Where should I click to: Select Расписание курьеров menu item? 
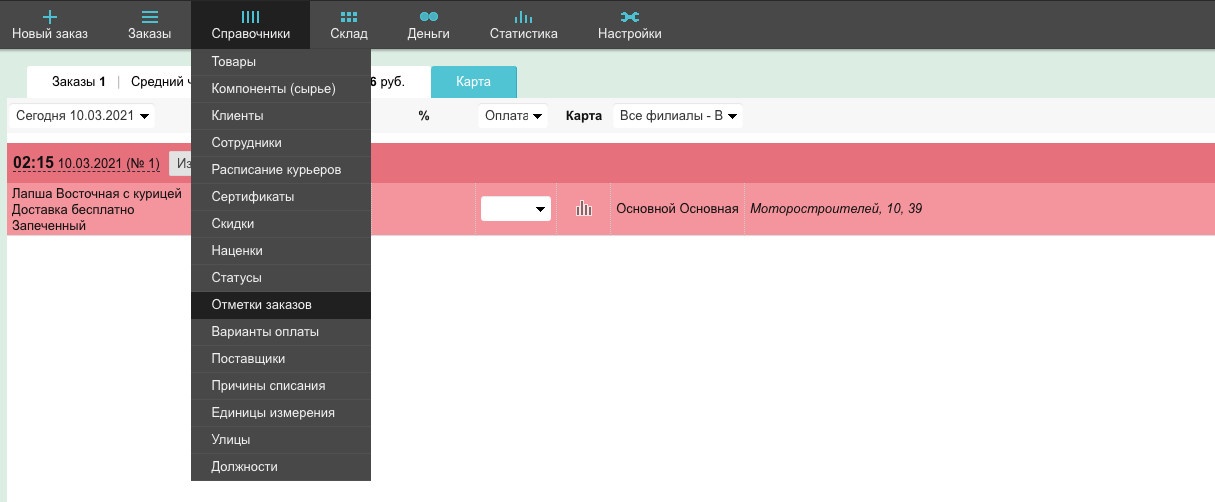[x=276, y=170]
